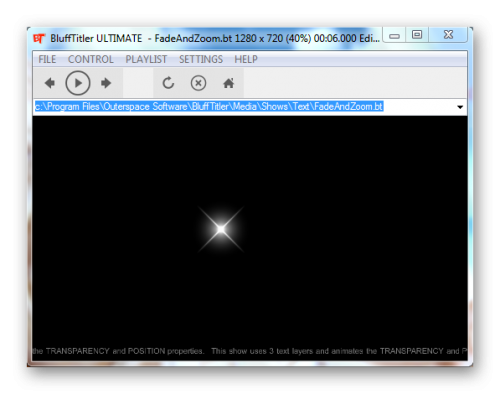Open the FILE menu
Screen dimensions: 500x394
pyautogui.click(x=47, y=59)
